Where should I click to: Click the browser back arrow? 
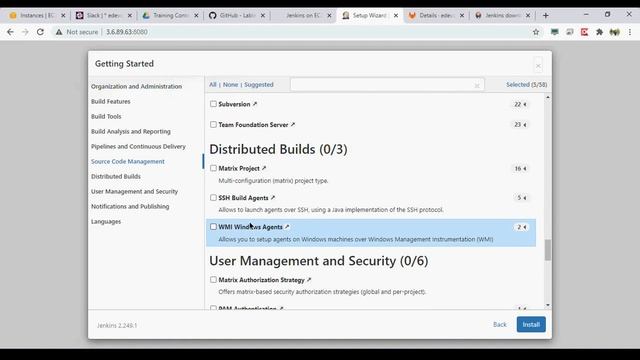coord(10,32)
